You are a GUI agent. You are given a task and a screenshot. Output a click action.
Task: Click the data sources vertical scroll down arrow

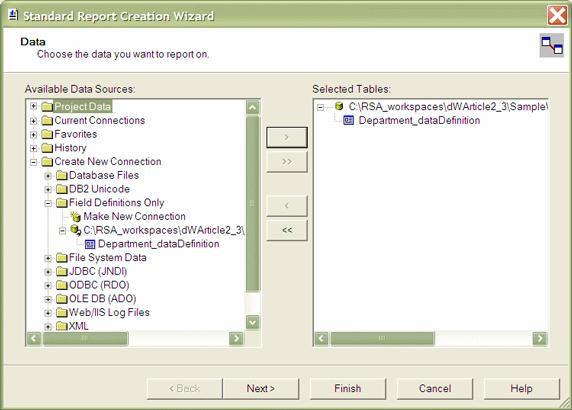252,322
